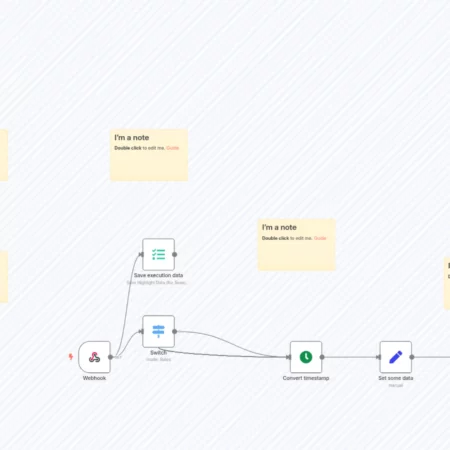Click the Convert timestamp input connector
The height and width of the screenshot is (450, 450).
tap(289, 357)
